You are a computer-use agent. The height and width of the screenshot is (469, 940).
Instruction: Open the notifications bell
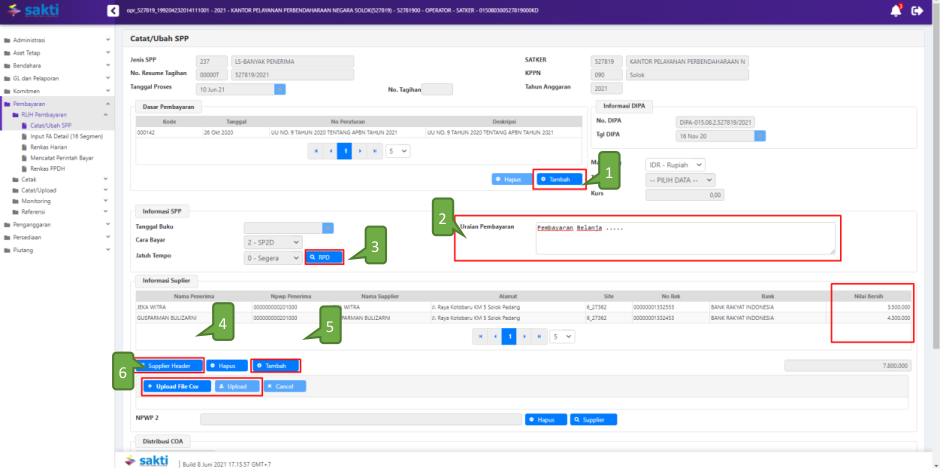pyautogui.click(x=895, y=11)
